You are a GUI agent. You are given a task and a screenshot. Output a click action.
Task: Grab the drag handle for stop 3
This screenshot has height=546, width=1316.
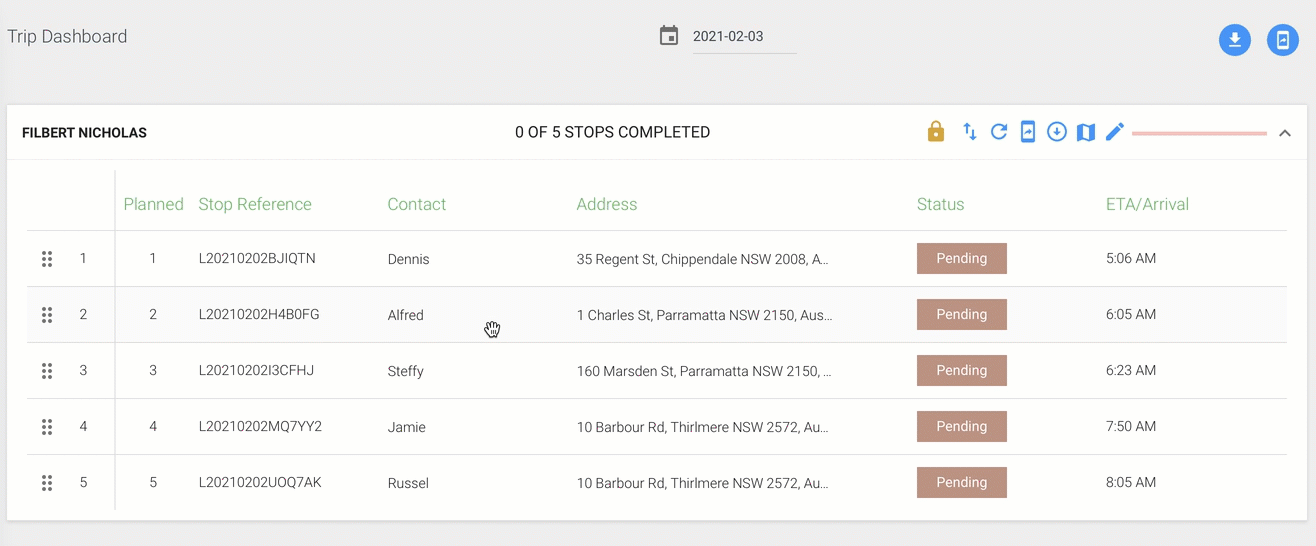pyautogui.click(x=47, y=371)
